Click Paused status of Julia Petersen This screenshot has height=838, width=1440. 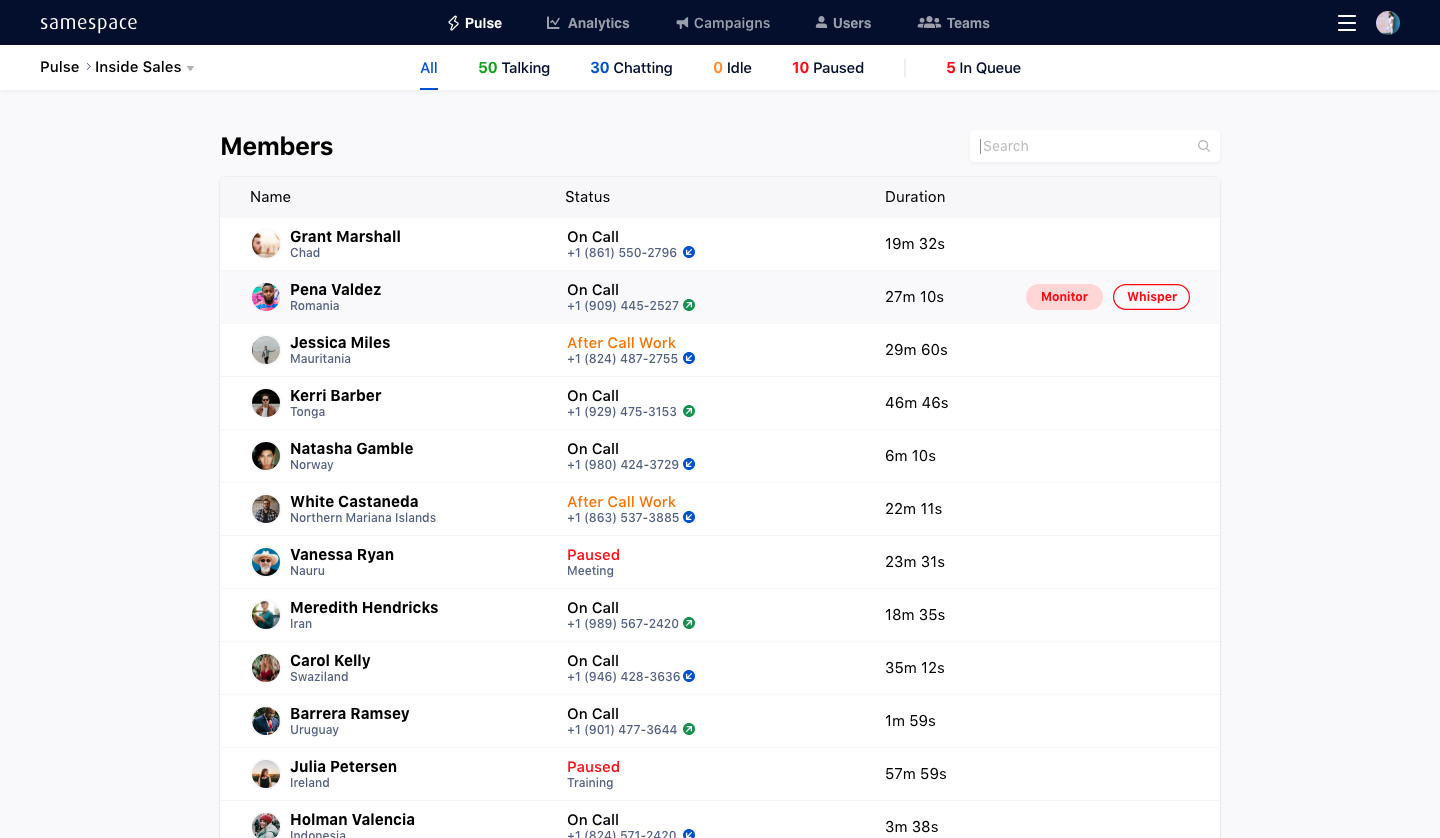coord(593,767)
